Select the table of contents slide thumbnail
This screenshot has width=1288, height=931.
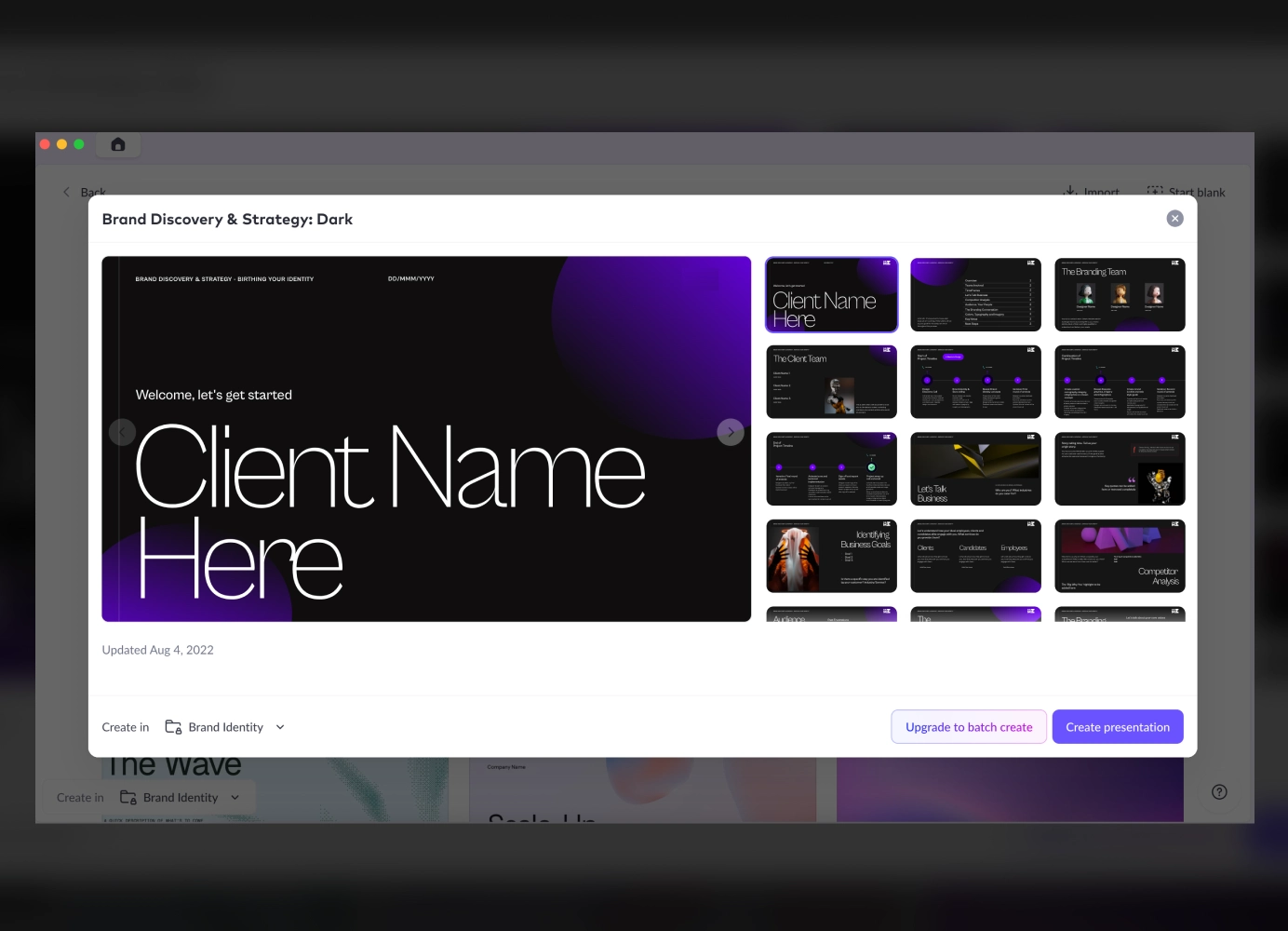(x=975, y=295)
